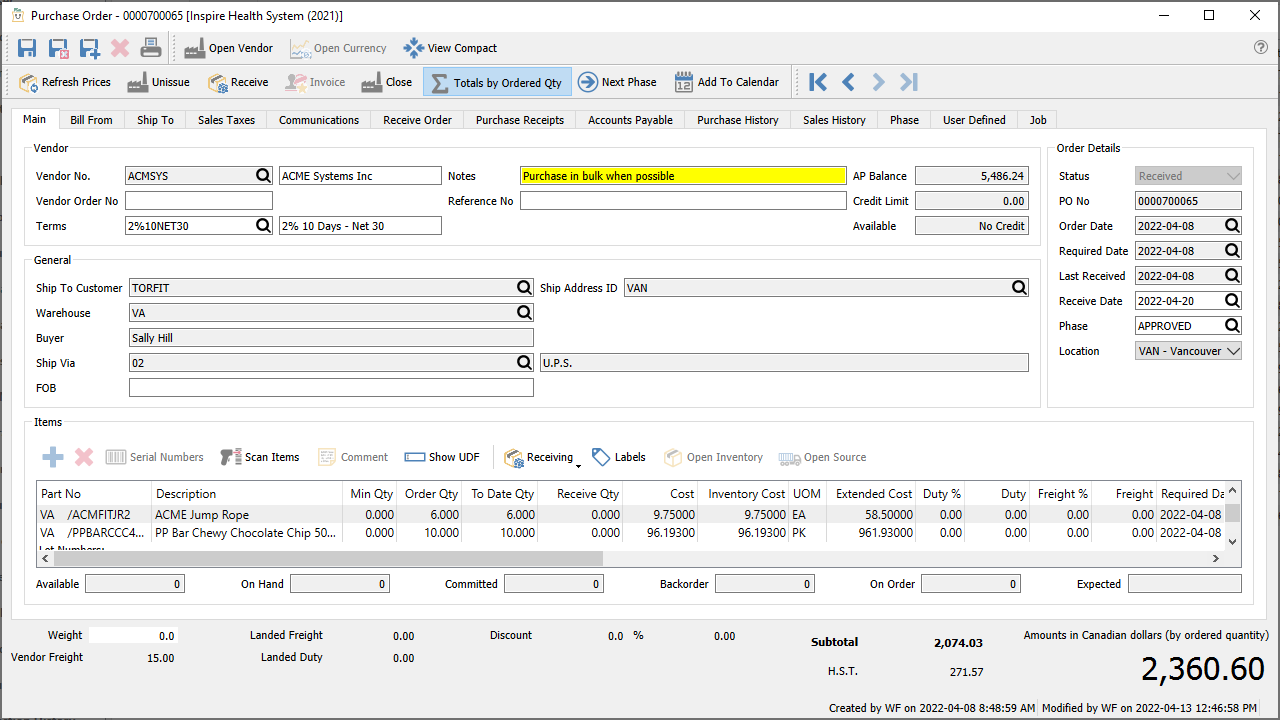Expand the Location dropdown
This screenshot has height=720, width=1280.
[x=1232, y=351]
